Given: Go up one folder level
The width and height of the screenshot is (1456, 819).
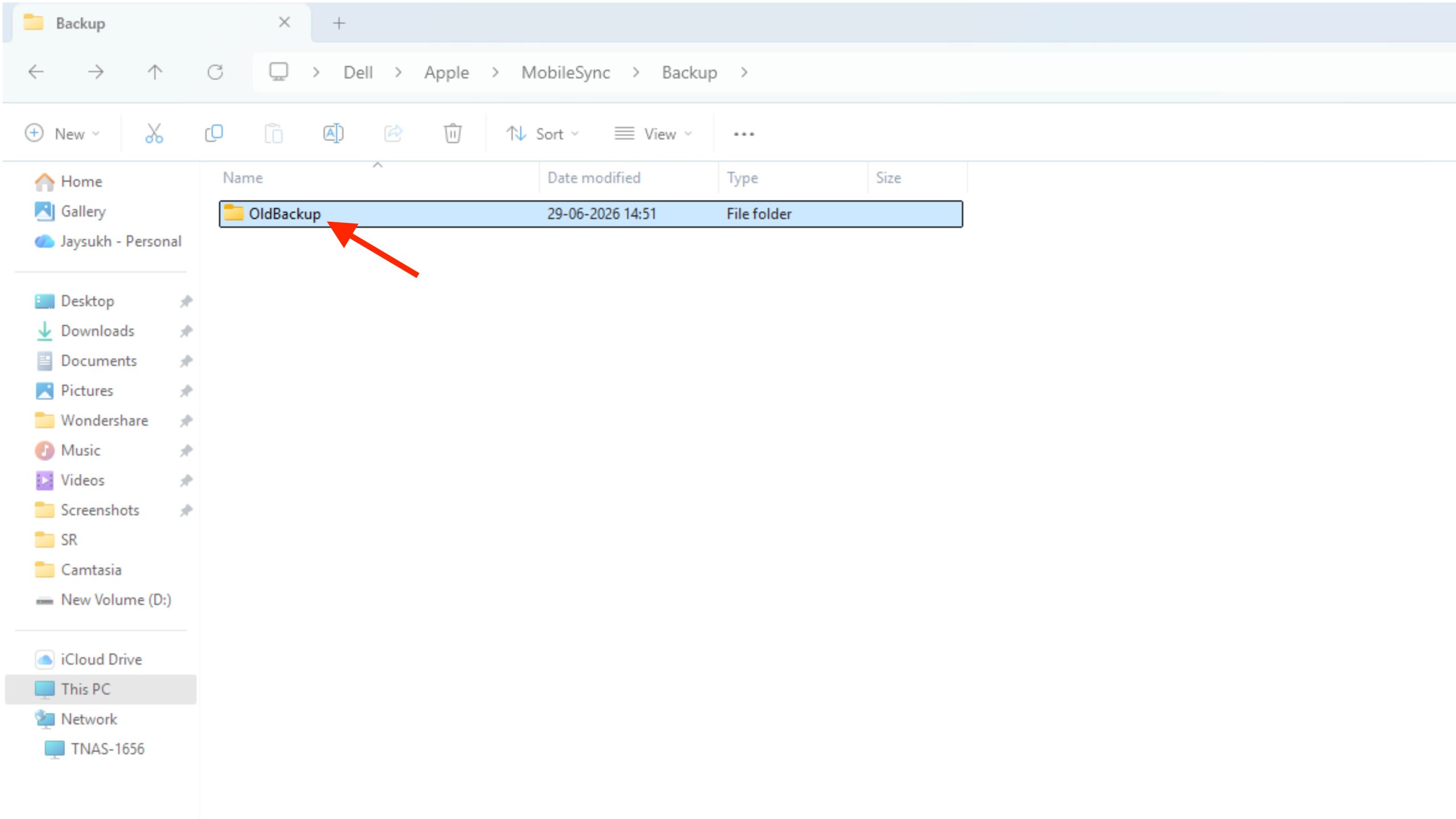Looking at the screenshot, I should coord(155,72).
